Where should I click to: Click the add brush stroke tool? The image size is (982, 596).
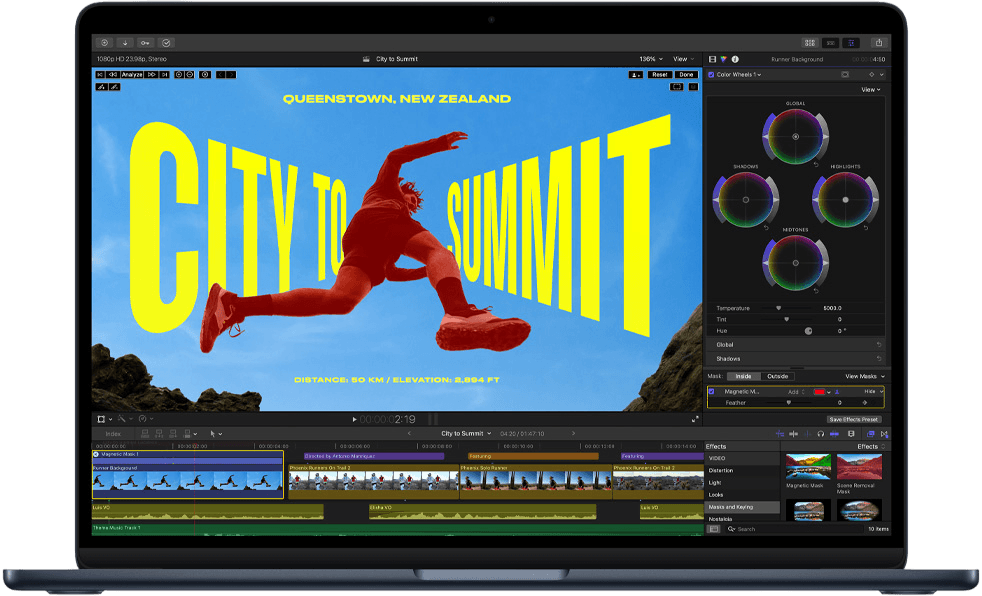tap(101, 87)
